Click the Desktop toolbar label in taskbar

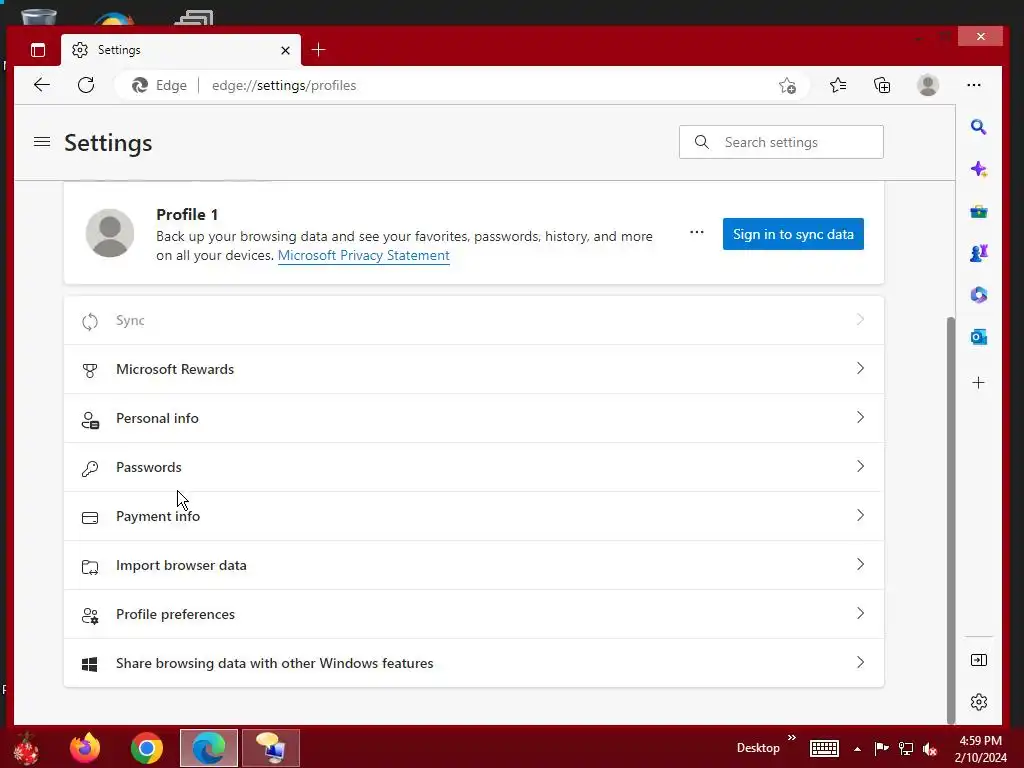coord(758,748)
